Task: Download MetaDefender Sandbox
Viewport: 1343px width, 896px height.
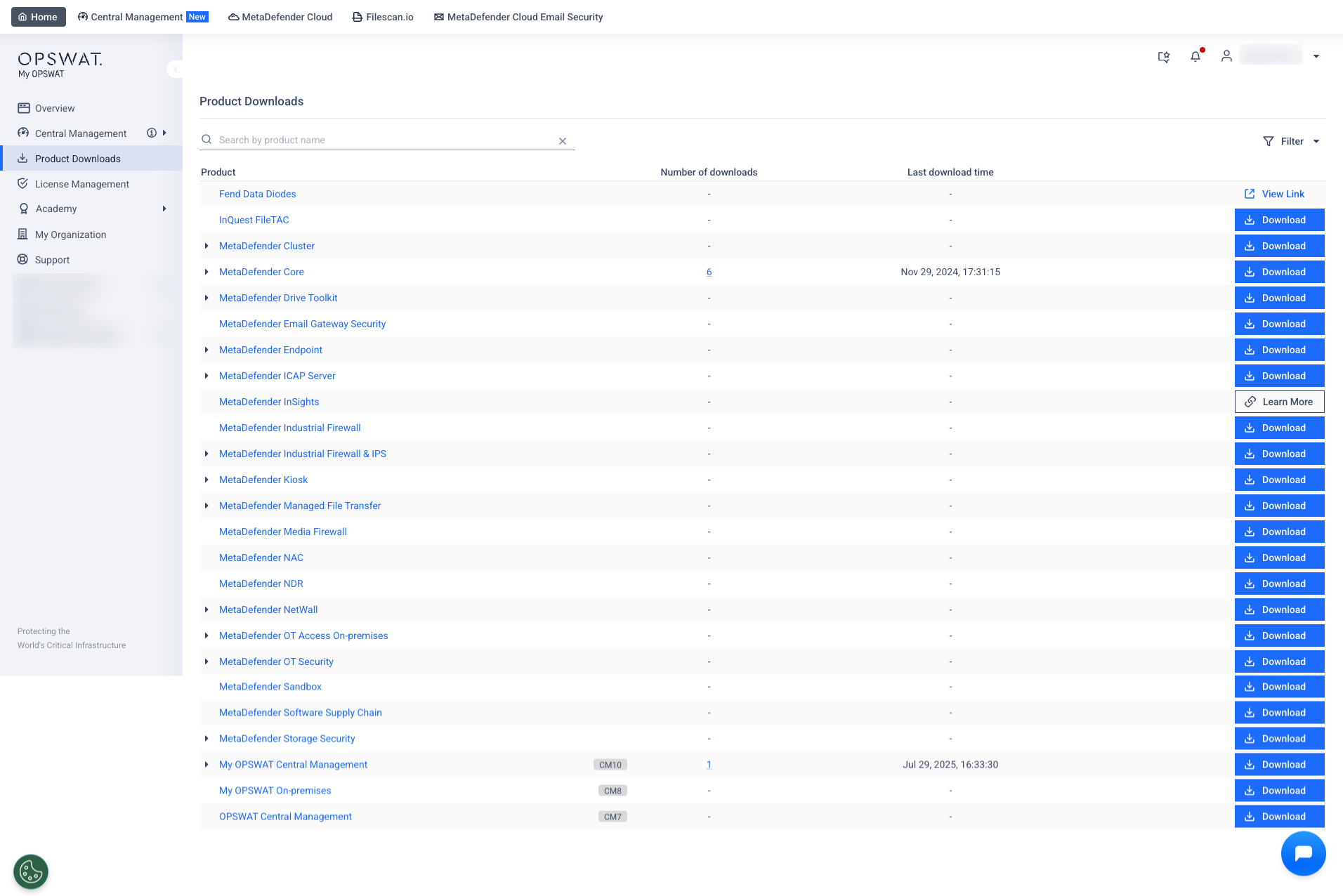Action: [x=1279, y=687]
